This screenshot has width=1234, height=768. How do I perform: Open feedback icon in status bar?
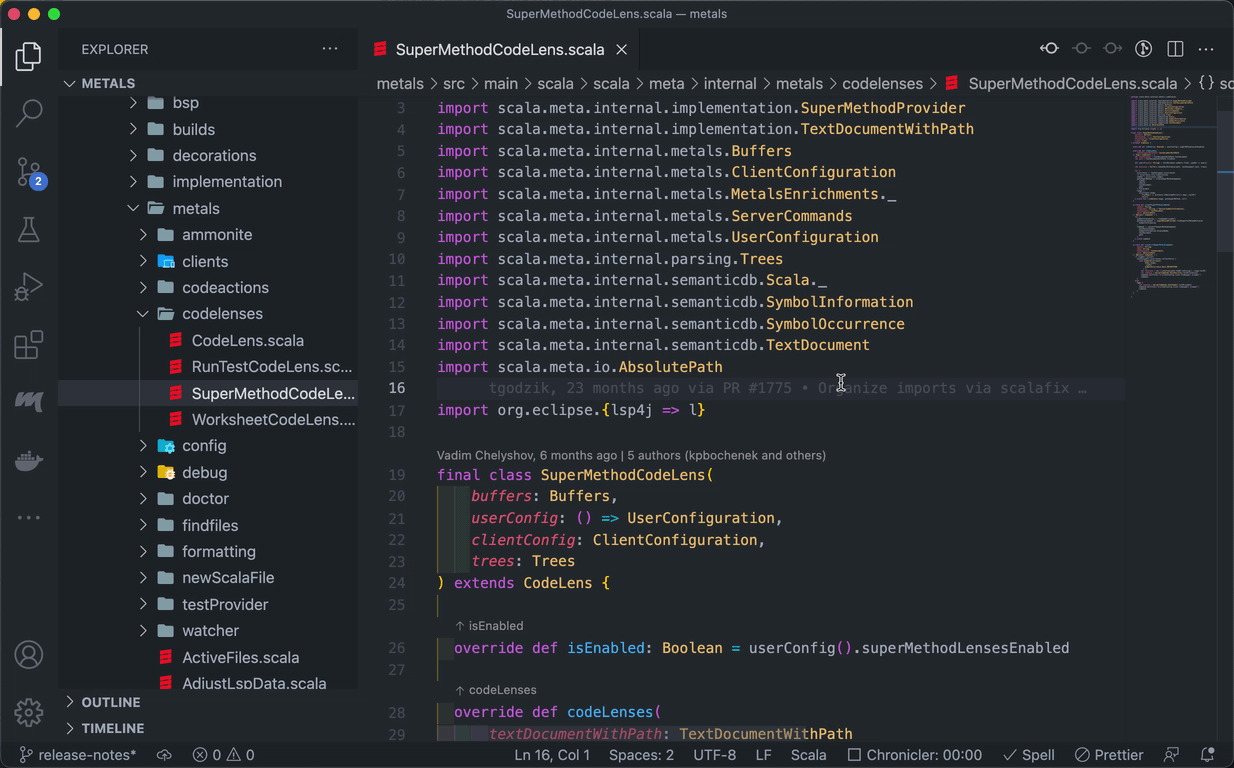pos(1172,755)
